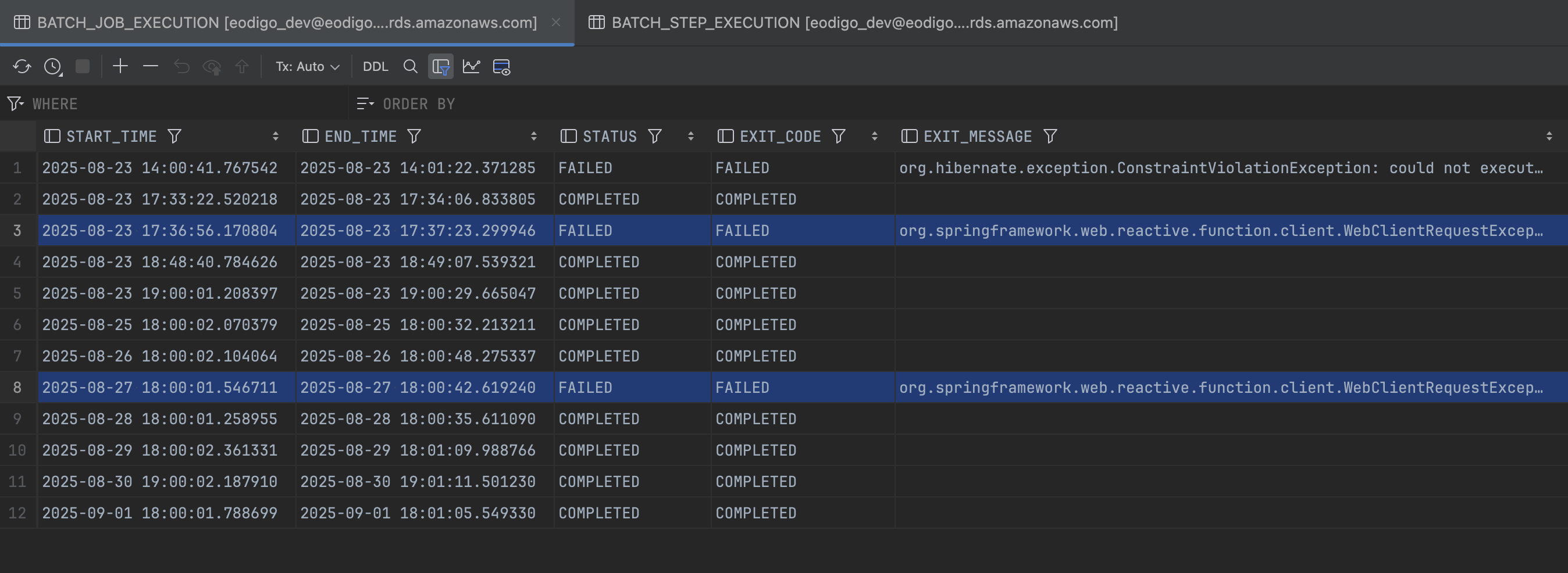Click EXIT_CODE cell in row 9

pyautogui.click(x=803, y=419)
